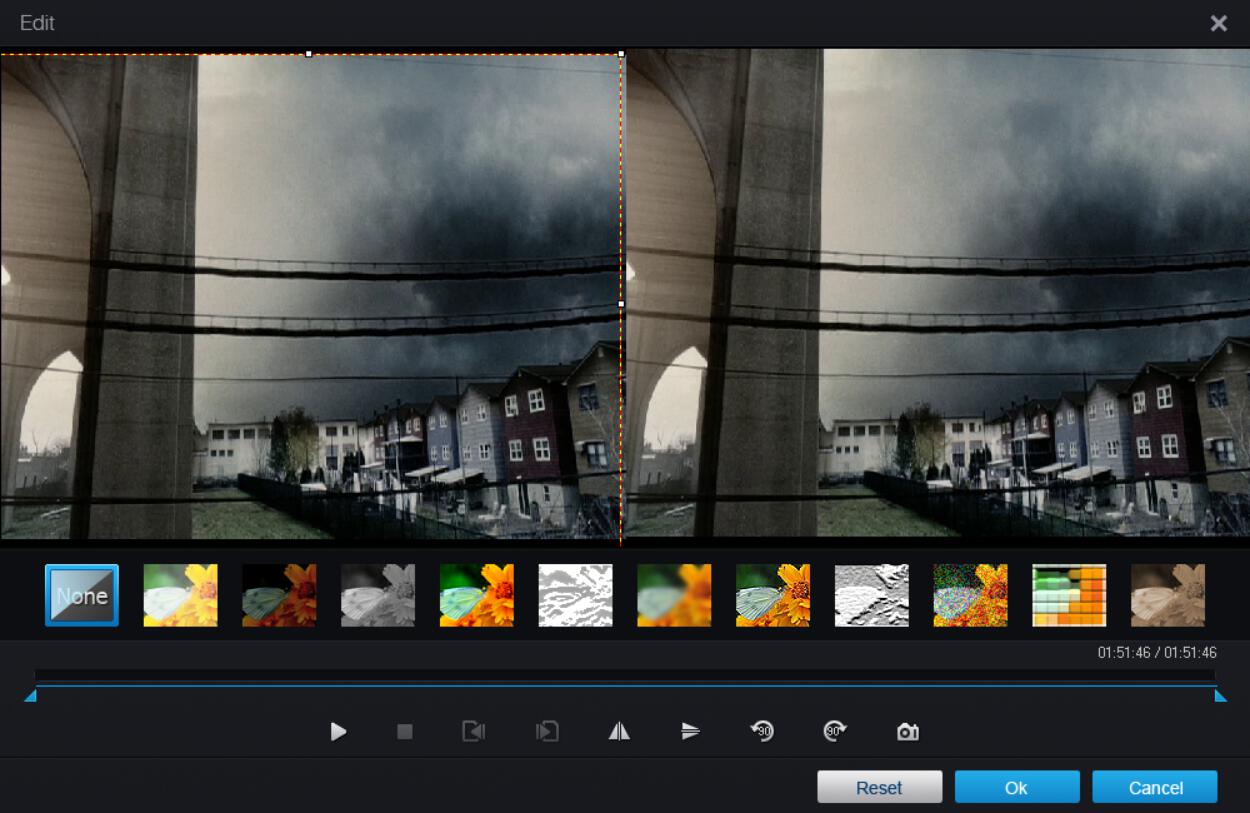The height and width of the screenshot is (813, 1250).
Task: Select the crop handle at top-right corner
Action: click(621, 54)
